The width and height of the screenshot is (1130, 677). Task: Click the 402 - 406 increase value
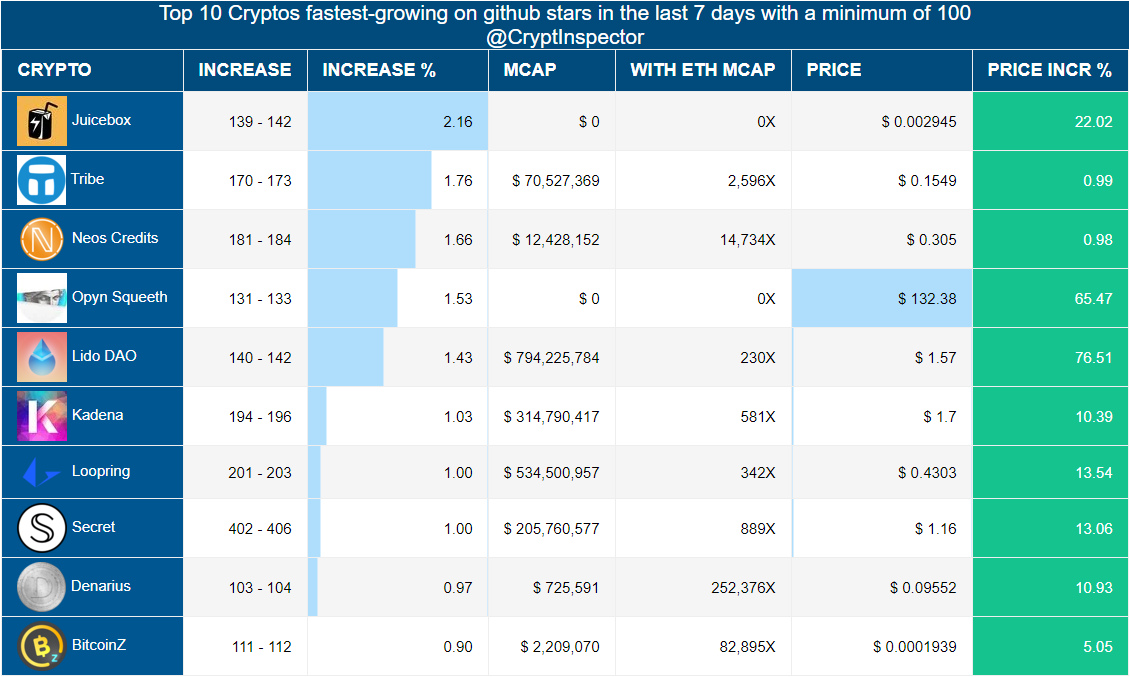[x=259, y=529]
